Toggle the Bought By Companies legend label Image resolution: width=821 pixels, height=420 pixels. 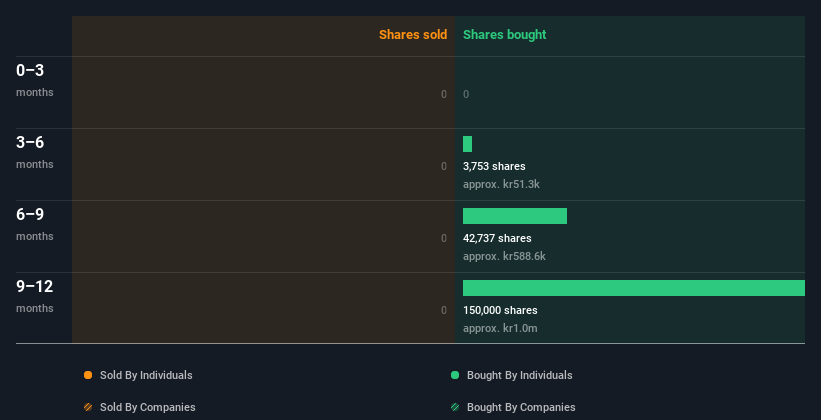click(521, 407)
